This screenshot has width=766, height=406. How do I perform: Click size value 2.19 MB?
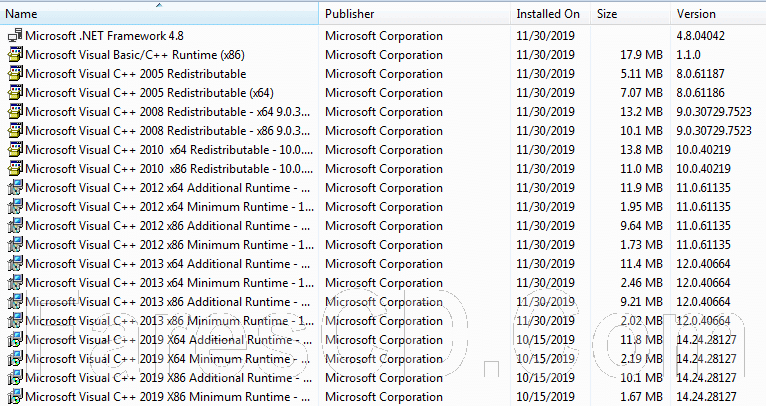coord(641,359)
